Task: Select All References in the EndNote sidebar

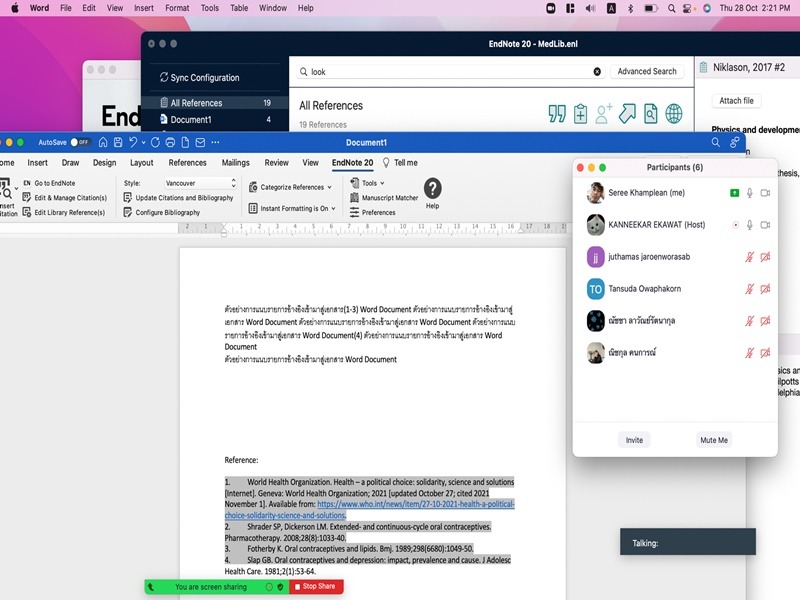Action: [x=196, y=103]
